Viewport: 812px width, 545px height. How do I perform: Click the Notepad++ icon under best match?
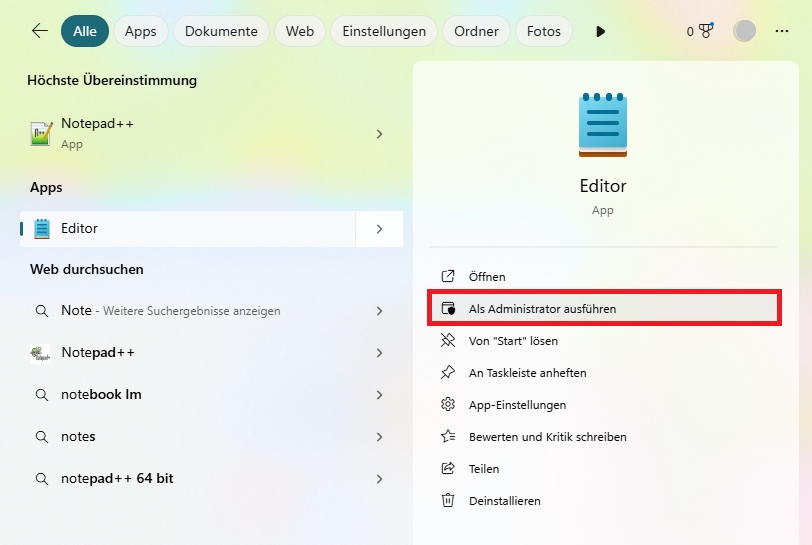[41, 134]
